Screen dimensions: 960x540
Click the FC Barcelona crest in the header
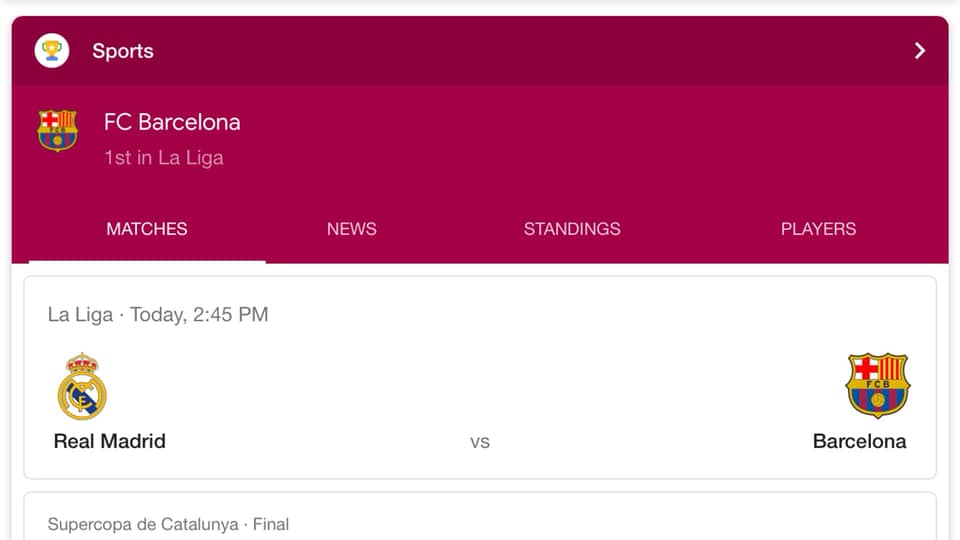[x=58, y=131]
